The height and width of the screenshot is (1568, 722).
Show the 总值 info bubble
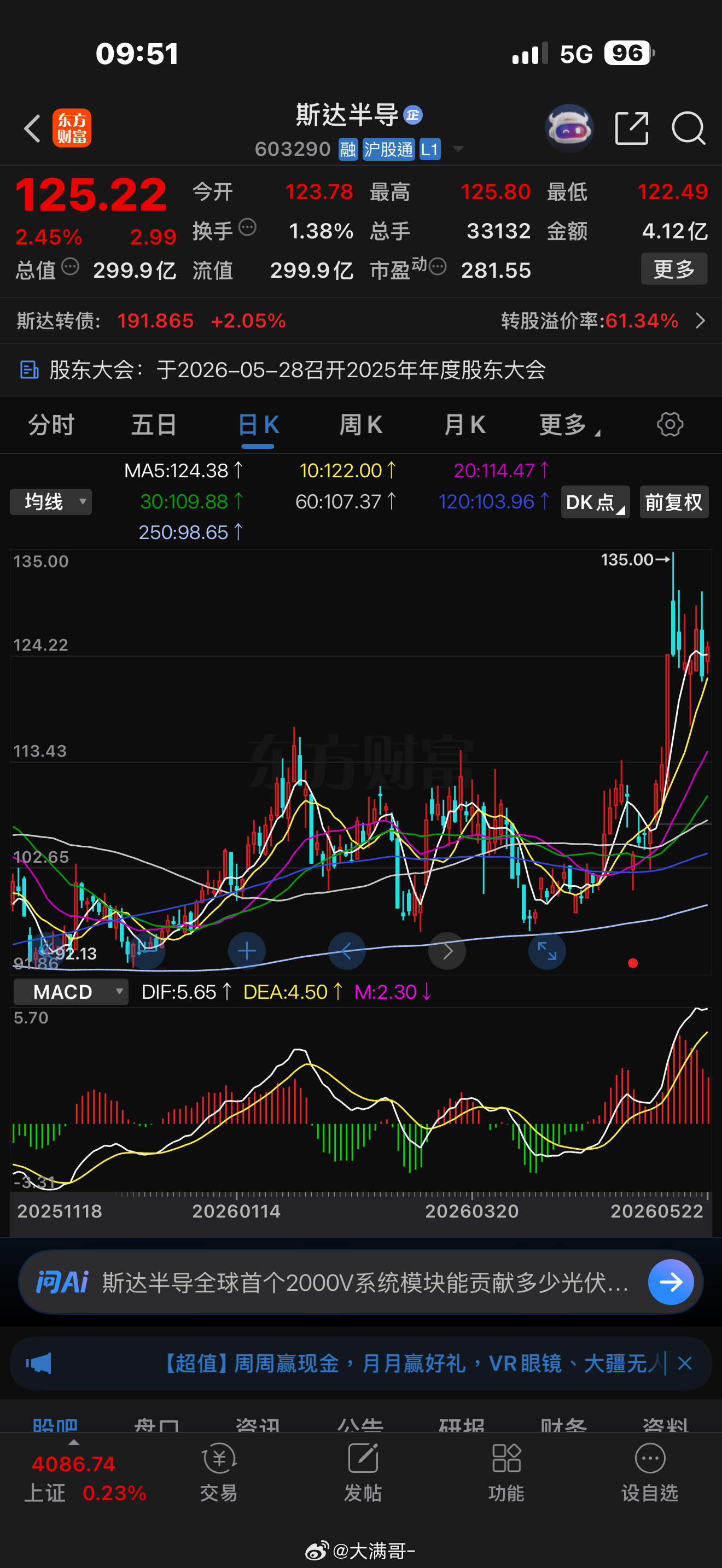(x=71, y=267)
